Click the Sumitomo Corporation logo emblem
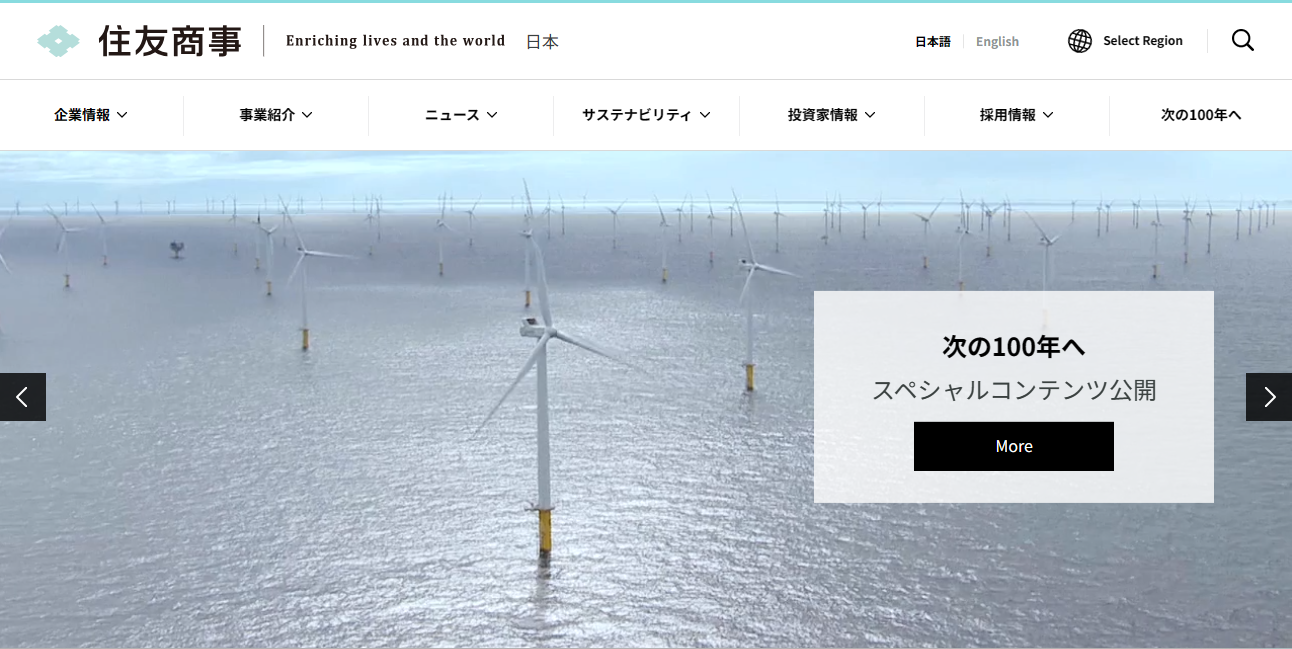Screen dimensions: 1292x649 pos(58,41)
